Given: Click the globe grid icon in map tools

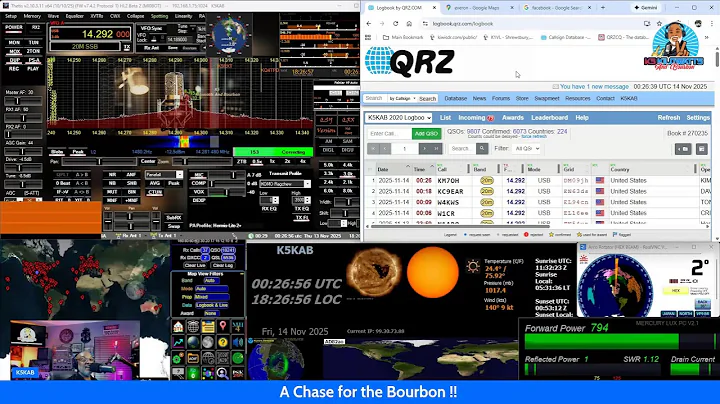Looking at the screenshot, I should tap(193, 326).
